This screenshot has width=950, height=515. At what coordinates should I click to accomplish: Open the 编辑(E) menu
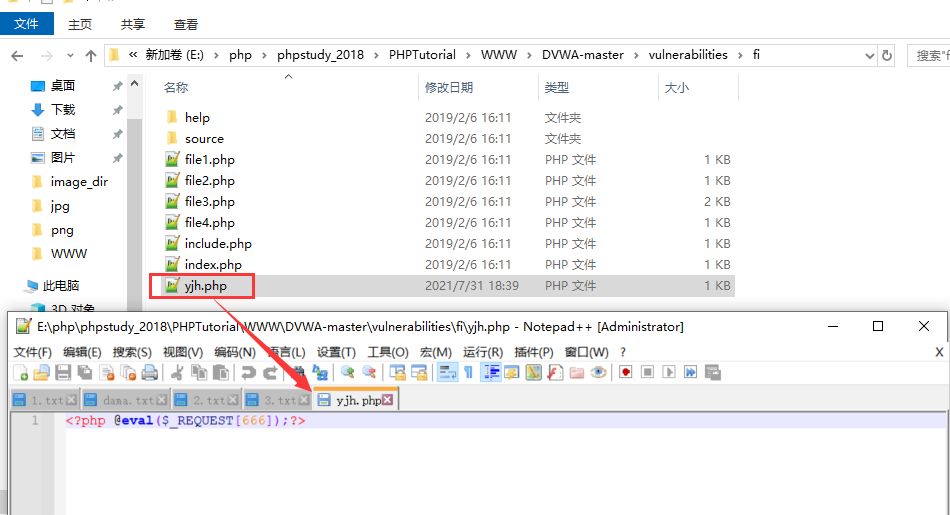pyautogui.click(x=82, y=352)
